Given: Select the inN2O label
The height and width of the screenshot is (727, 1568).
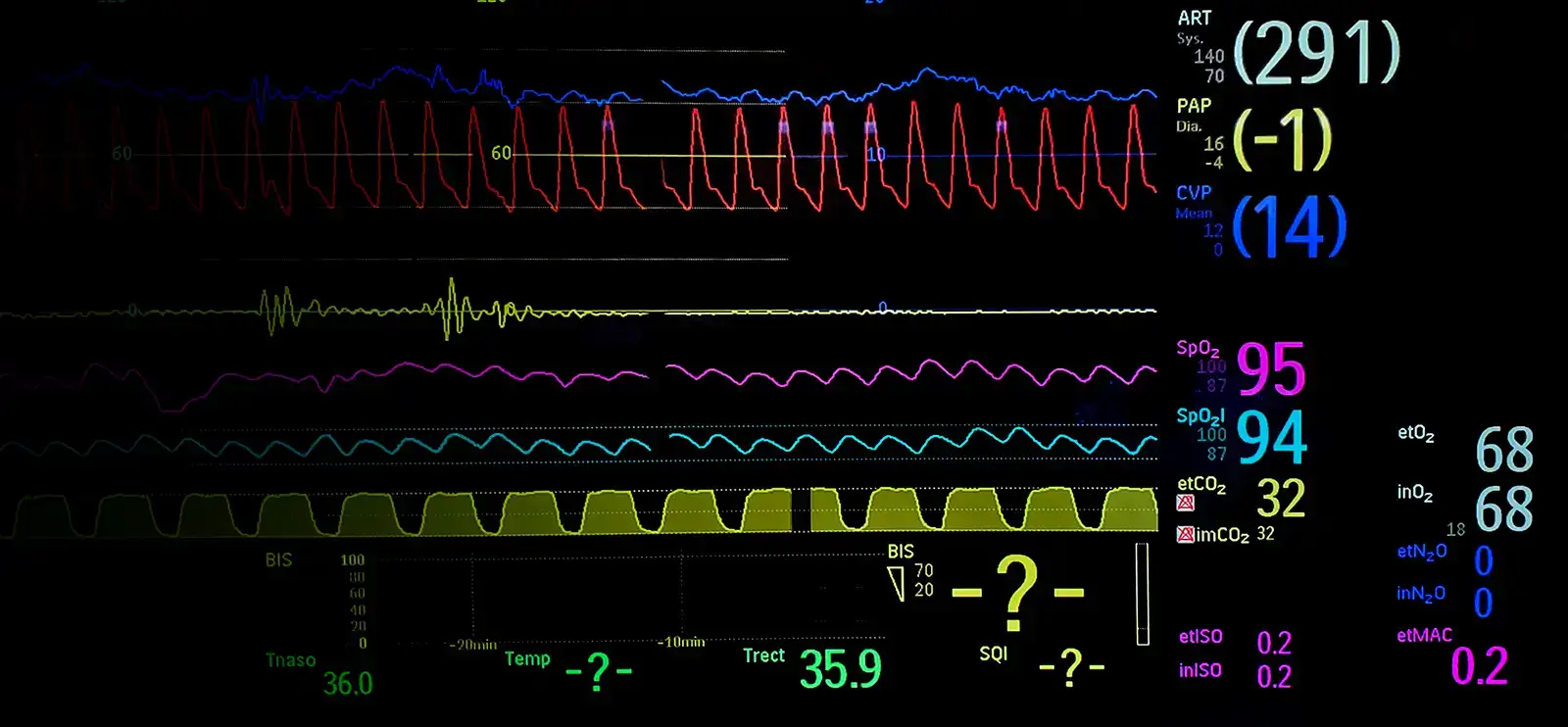Looking at the screenshot, I should pos(1421,594).
